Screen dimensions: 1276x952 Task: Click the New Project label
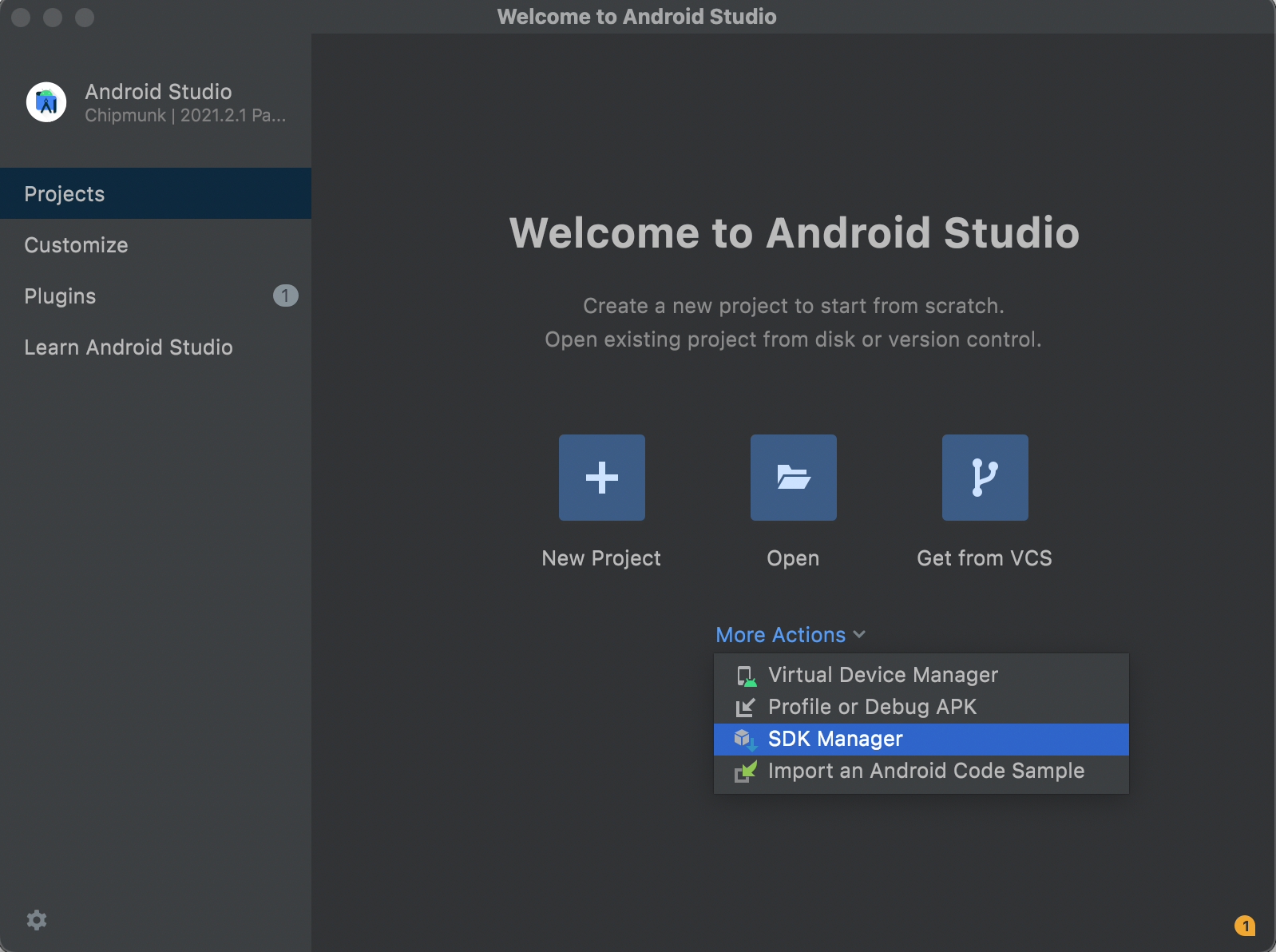tap(601, 558)
